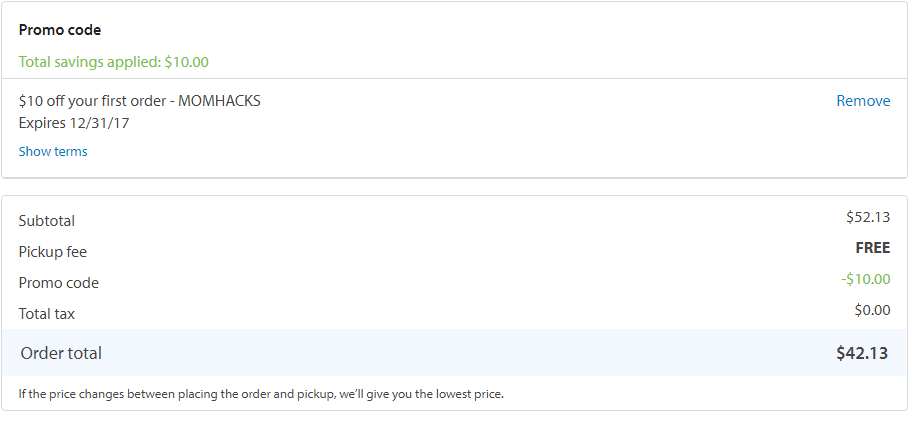Select the $0.00 tax amount
Image resolution: width=921 pixels, height=440 pixels.
point(872,310)
